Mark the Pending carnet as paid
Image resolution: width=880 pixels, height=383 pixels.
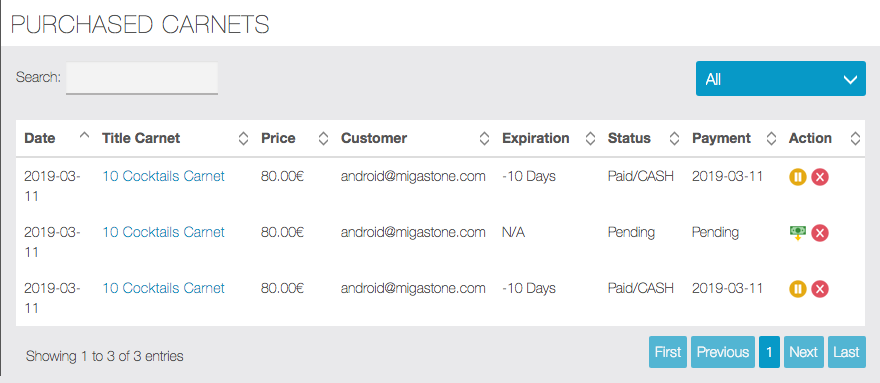coord(798,232)
